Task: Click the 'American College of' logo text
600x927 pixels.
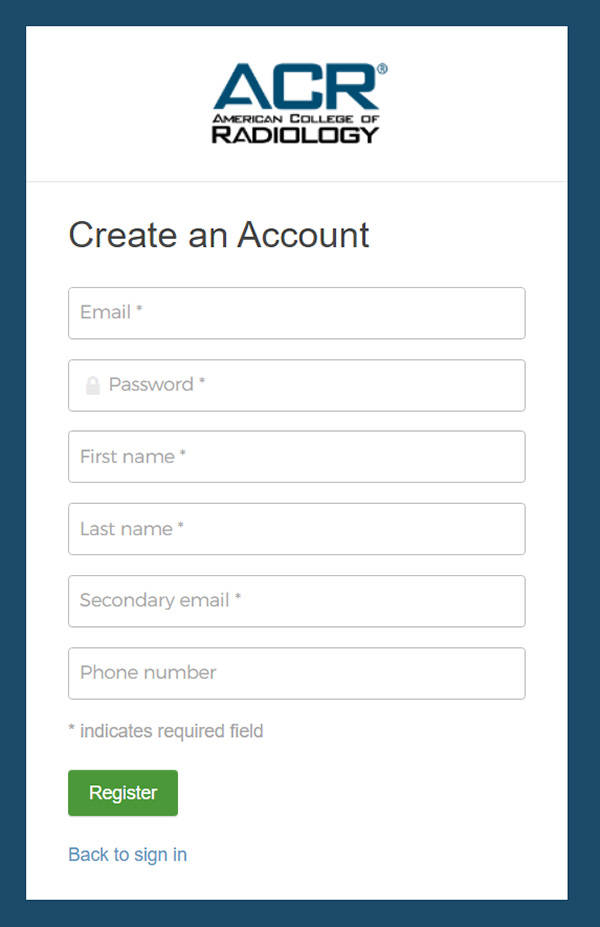Action: click(x=296, y=118)
